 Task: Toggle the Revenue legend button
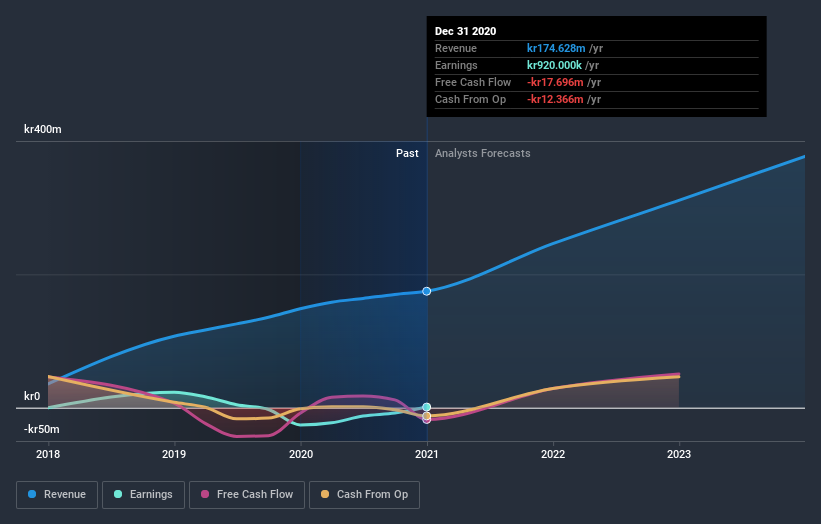point(57,495)
